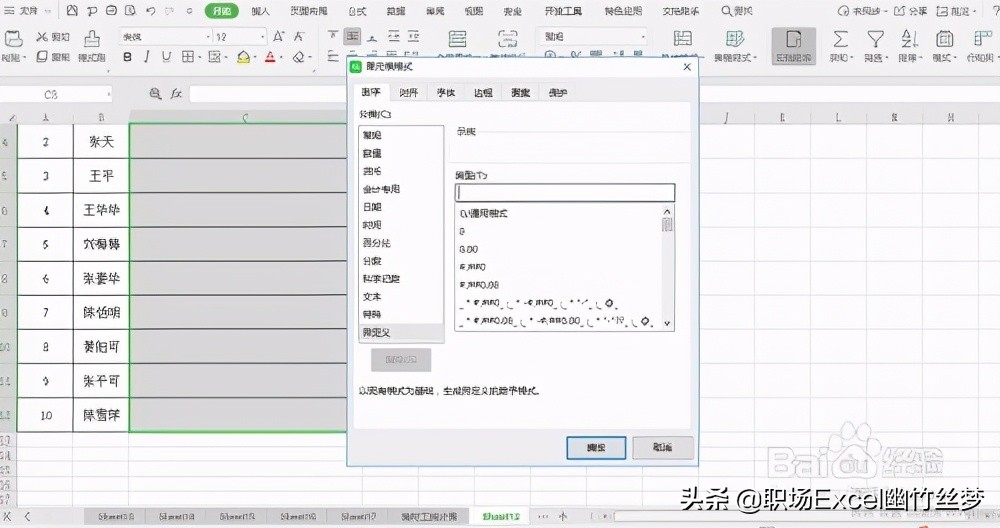Click the Borders grid icon
The image size is (1000, 528).
[188, 57]
